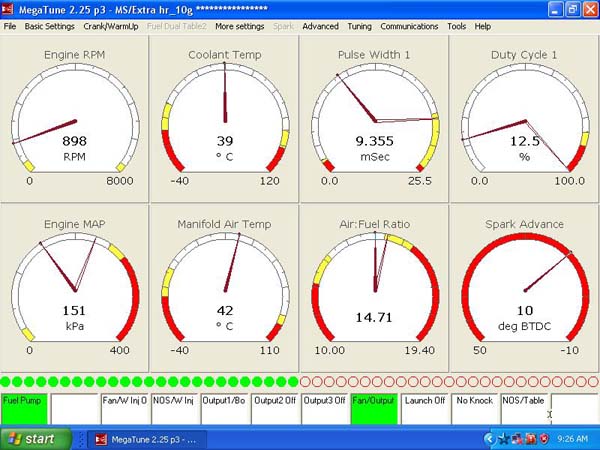This screenshot has width=600, height=450.
Task: Click the green Fan/Output status indicator
Action: click(x=374, y=409)
